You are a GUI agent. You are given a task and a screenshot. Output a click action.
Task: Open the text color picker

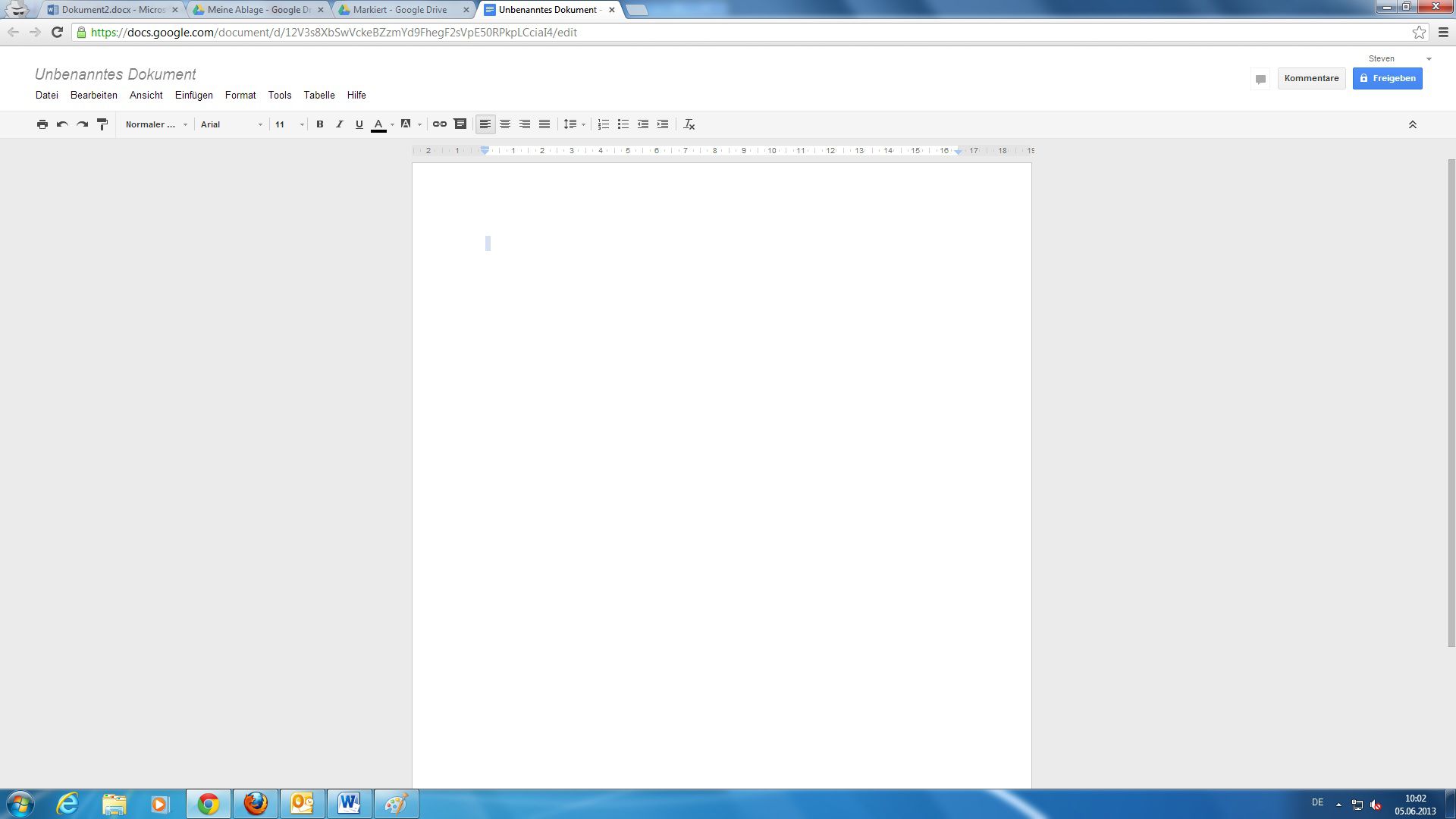tap(379, 124)
